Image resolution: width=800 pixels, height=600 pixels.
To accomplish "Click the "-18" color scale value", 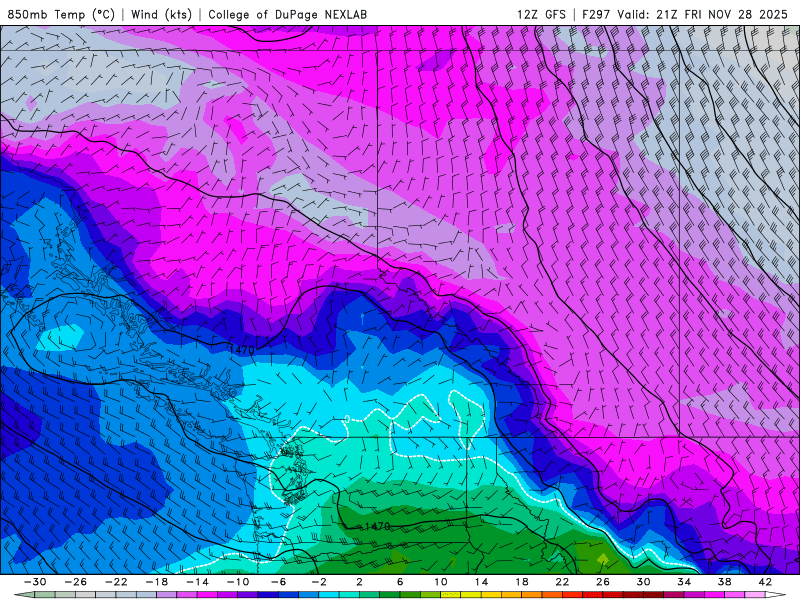I will pos(157,582).
